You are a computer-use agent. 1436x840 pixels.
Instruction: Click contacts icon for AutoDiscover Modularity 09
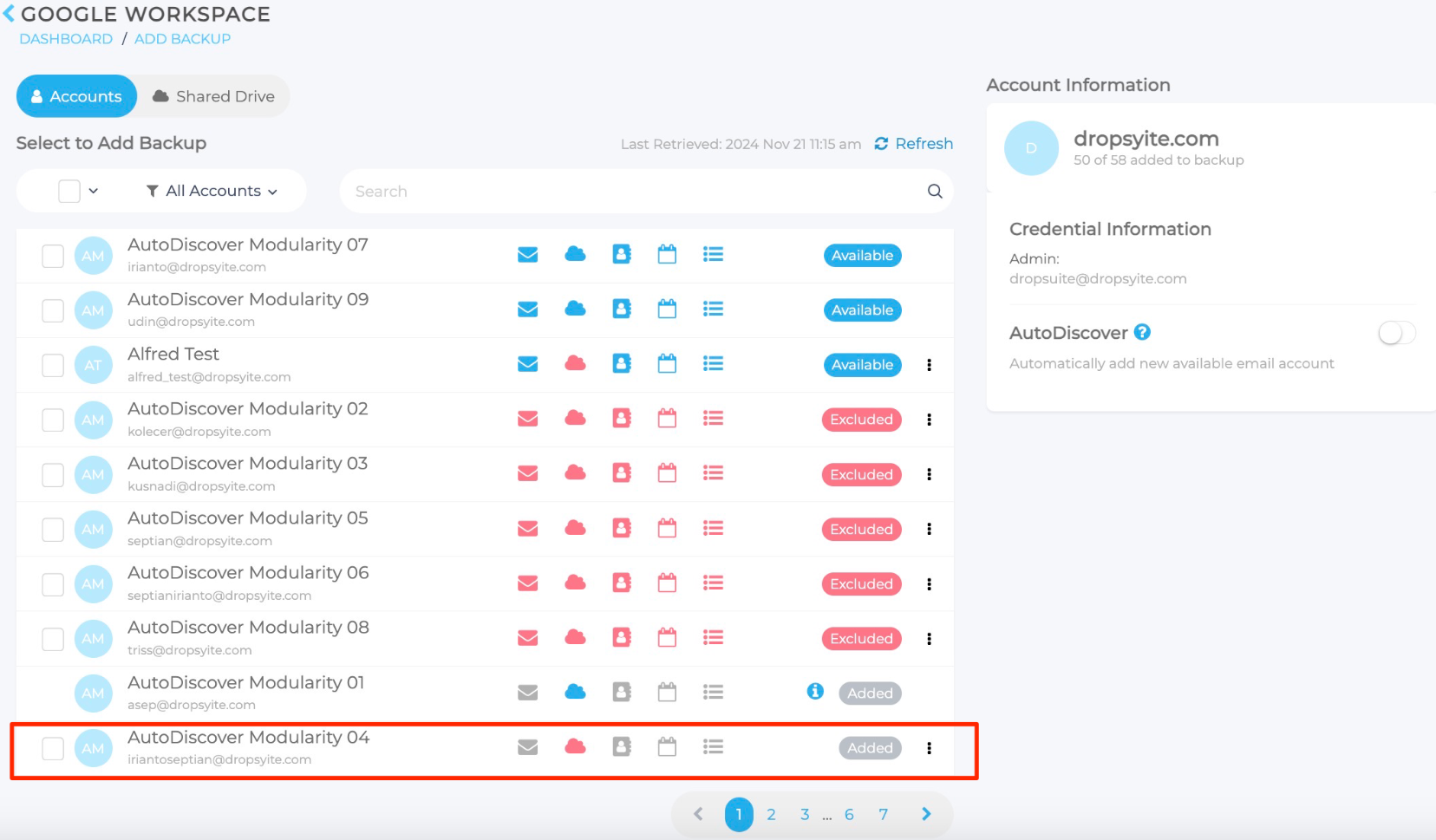(622, 309)
